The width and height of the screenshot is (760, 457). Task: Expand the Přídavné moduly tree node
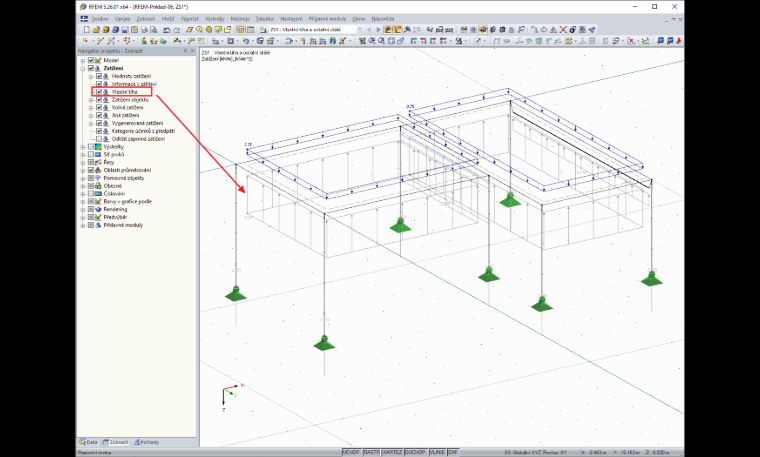coord(83,225)
